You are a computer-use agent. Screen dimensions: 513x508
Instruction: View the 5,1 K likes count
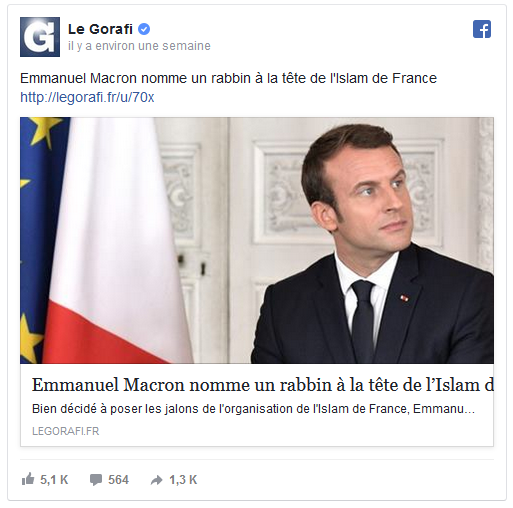54,480
